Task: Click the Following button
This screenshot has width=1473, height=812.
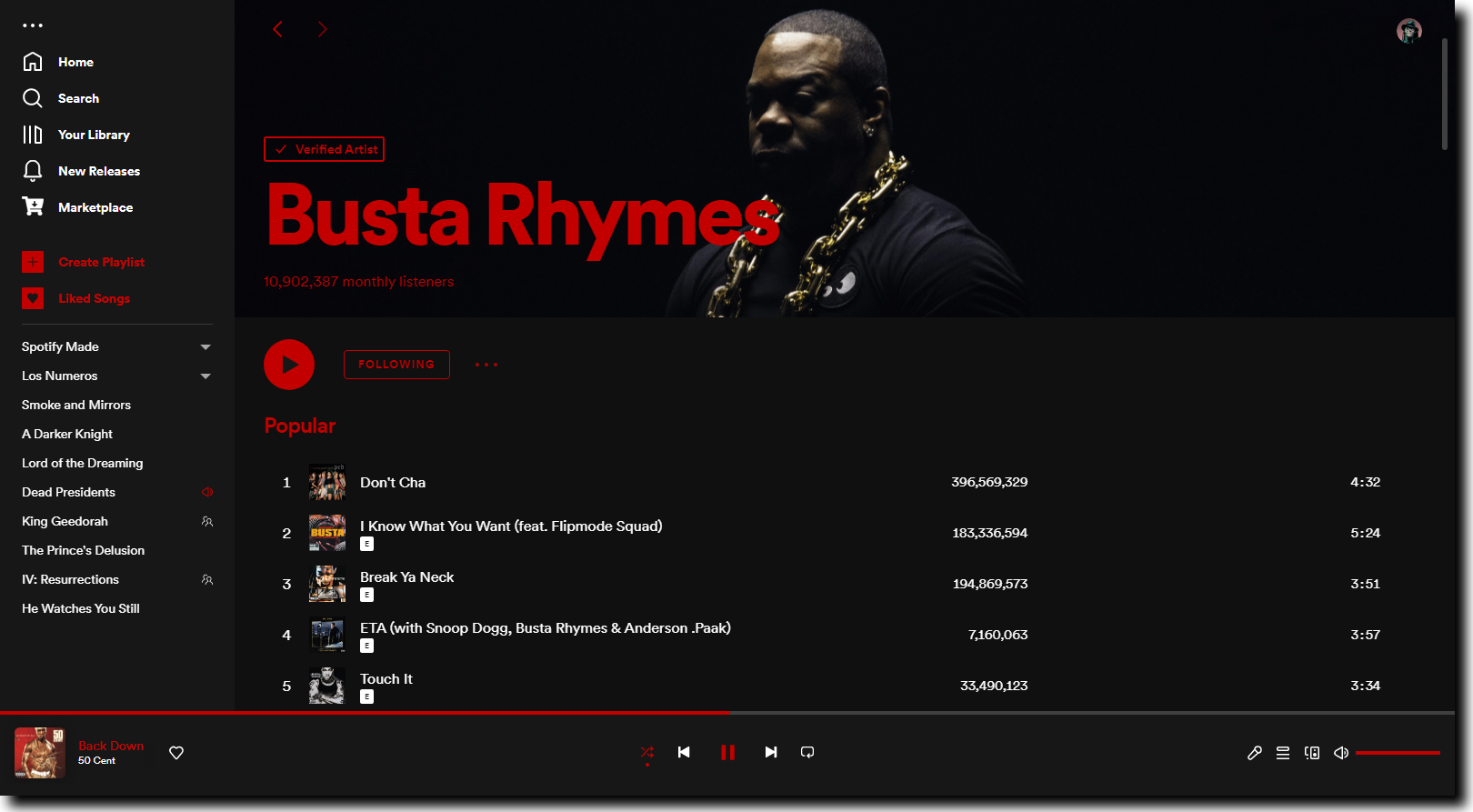Action: (x=396, y=365)
